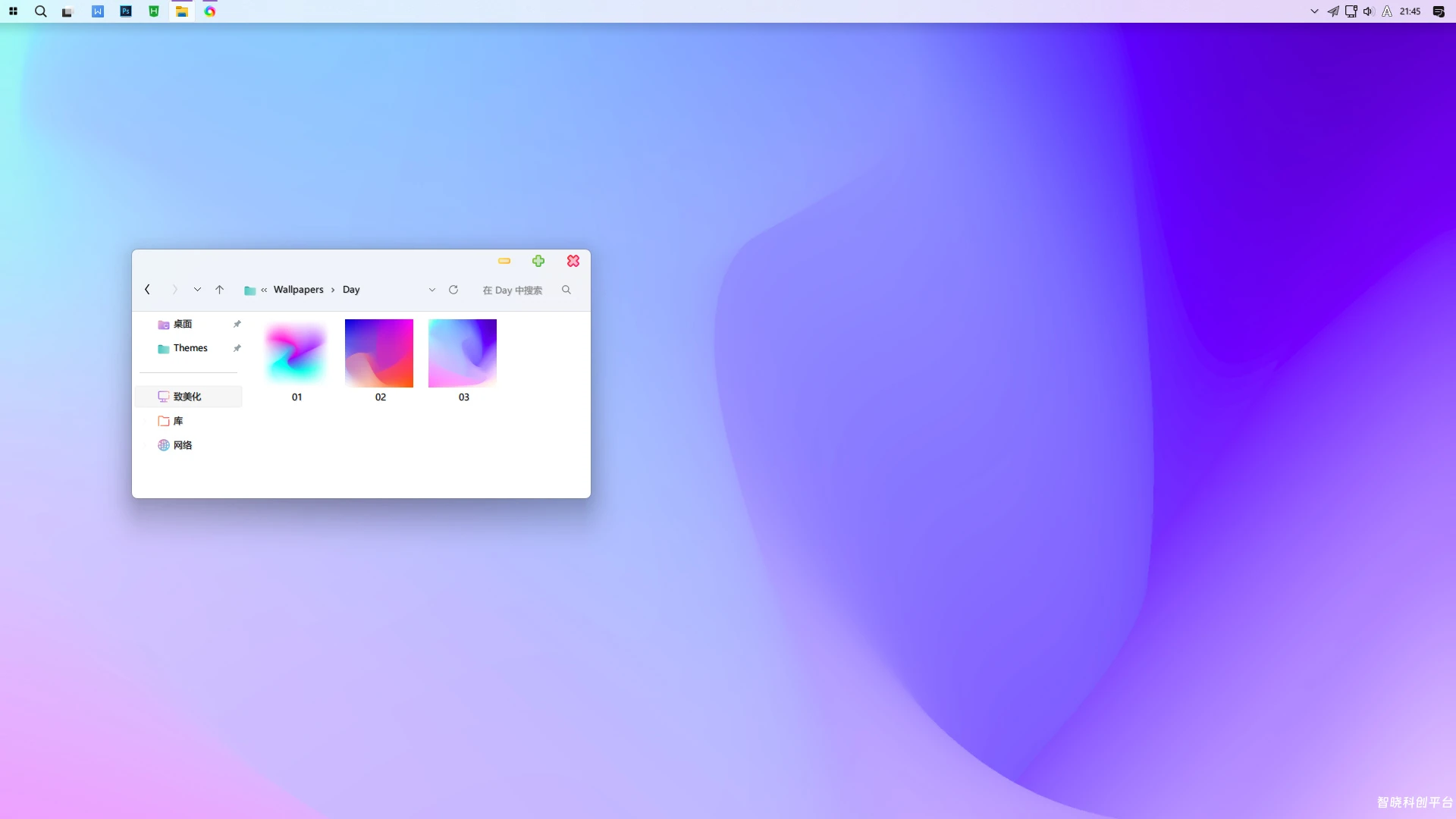This screenshot has height=819, width=1456.
Task: Open address bar history dropdown
Action: 432,290
